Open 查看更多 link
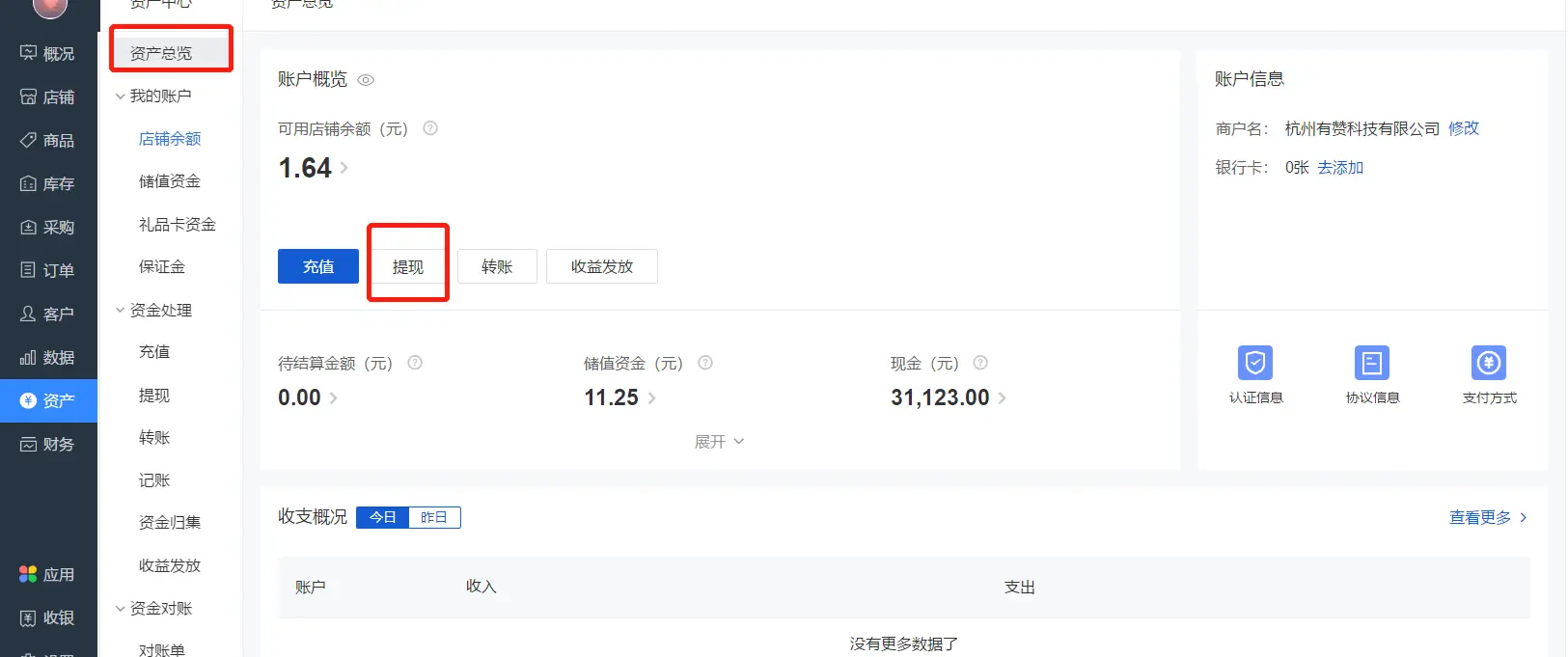Image resolution: width=1568 pixels, height=657 pixels. (x=1487, y=518)
